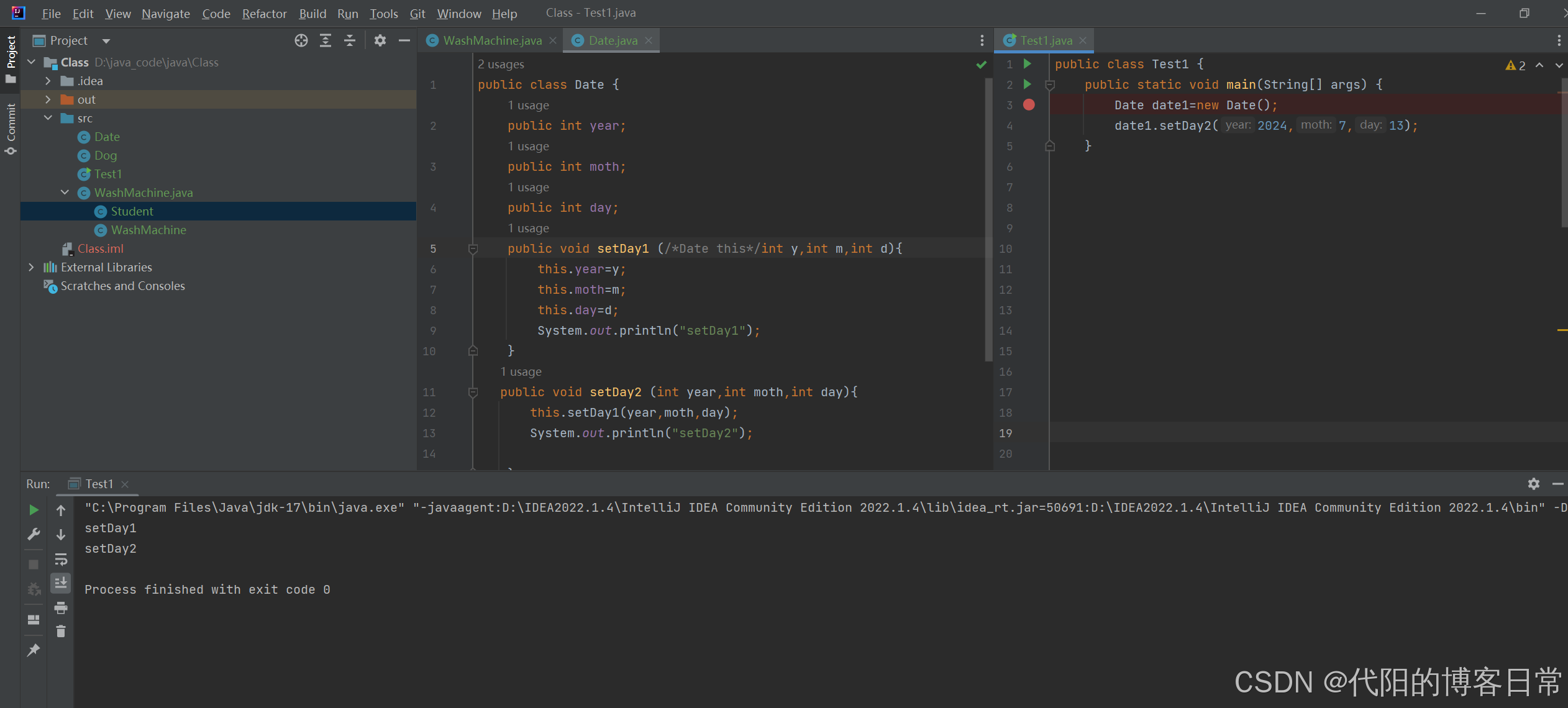Open the Refactor menu
This screenshot has width=1568, height=708.
click(x=264, y=14)
